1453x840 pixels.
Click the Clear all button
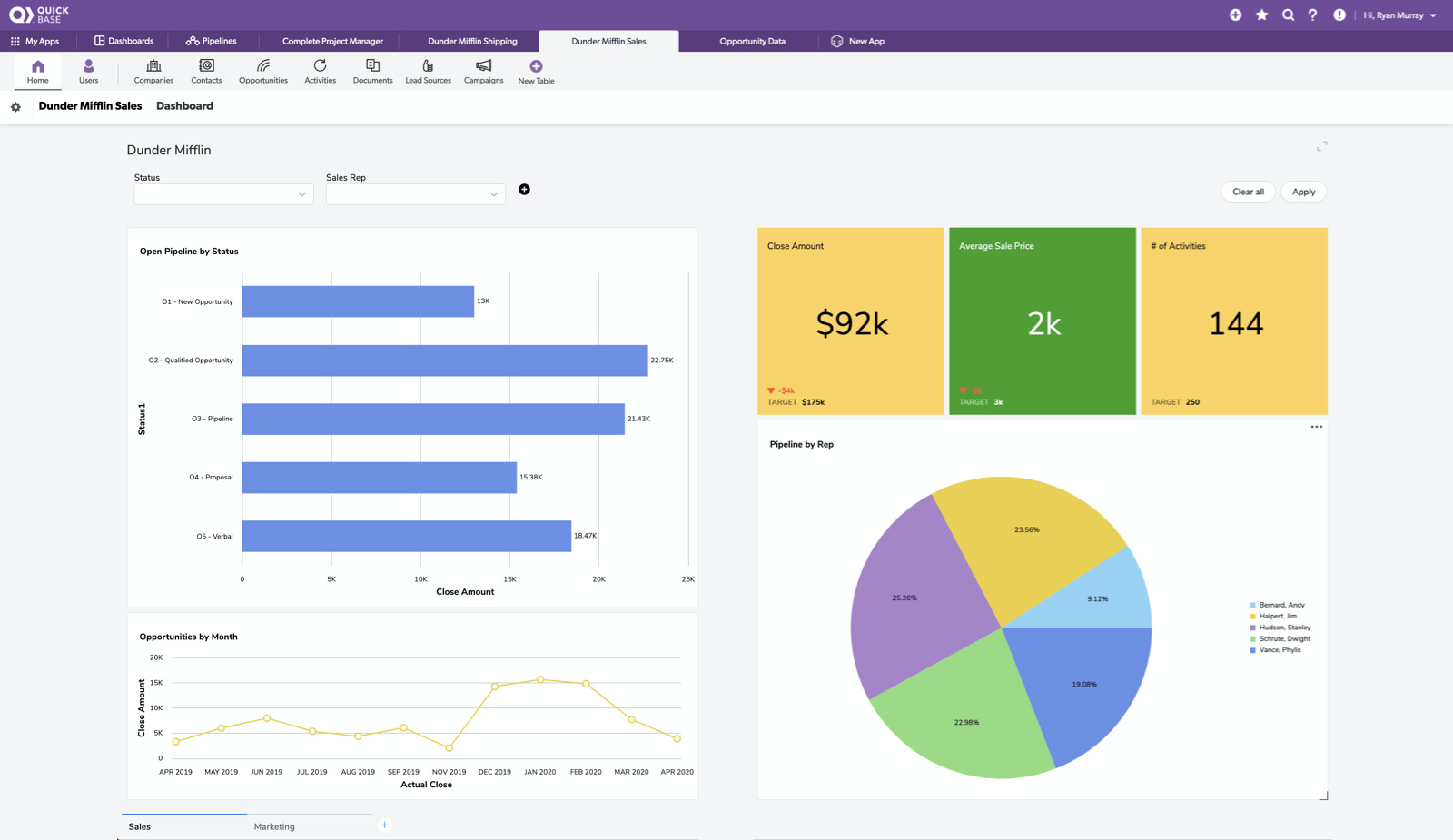point(1248,192)
